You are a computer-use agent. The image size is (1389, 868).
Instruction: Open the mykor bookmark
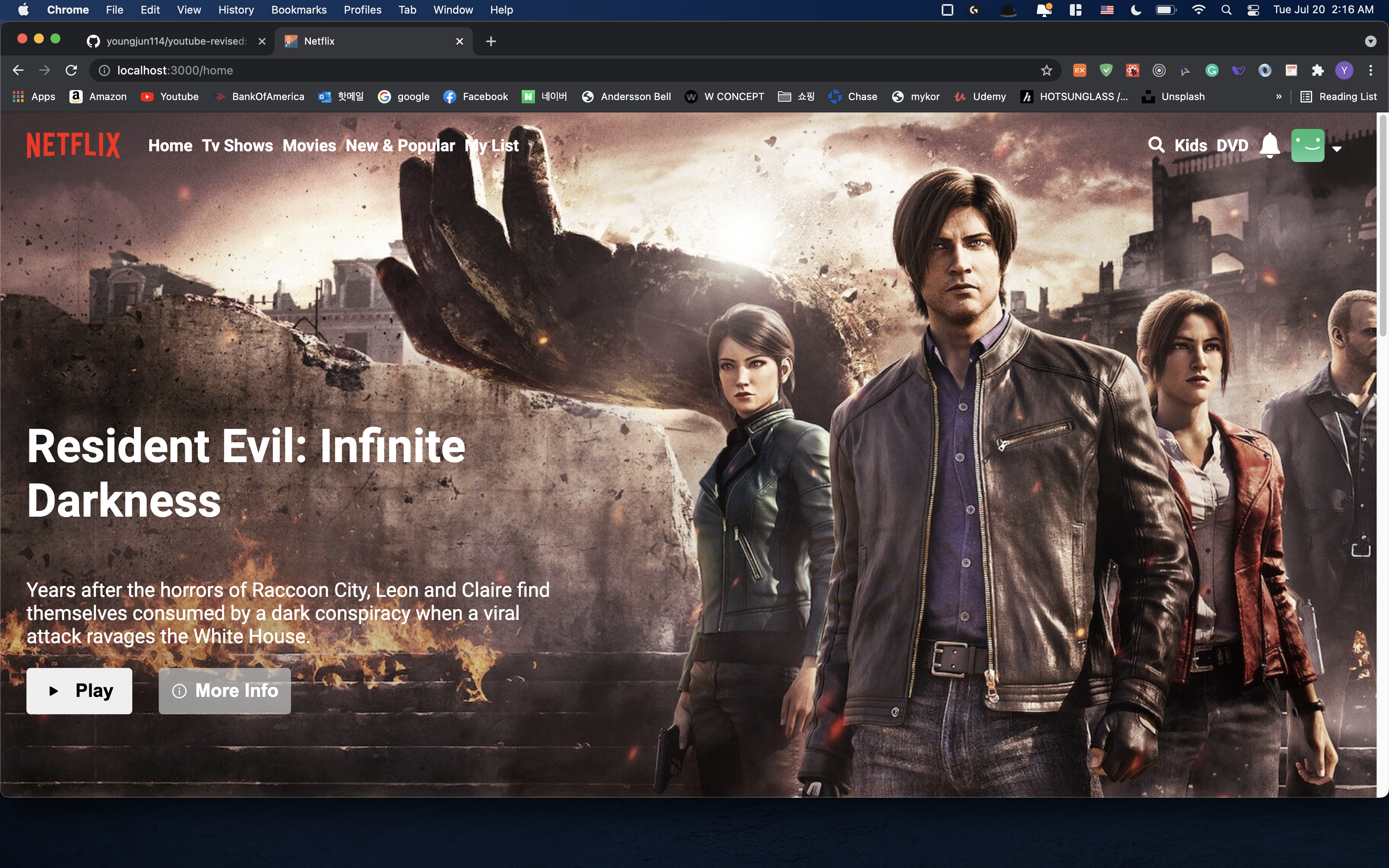click(x=916, y=96)
